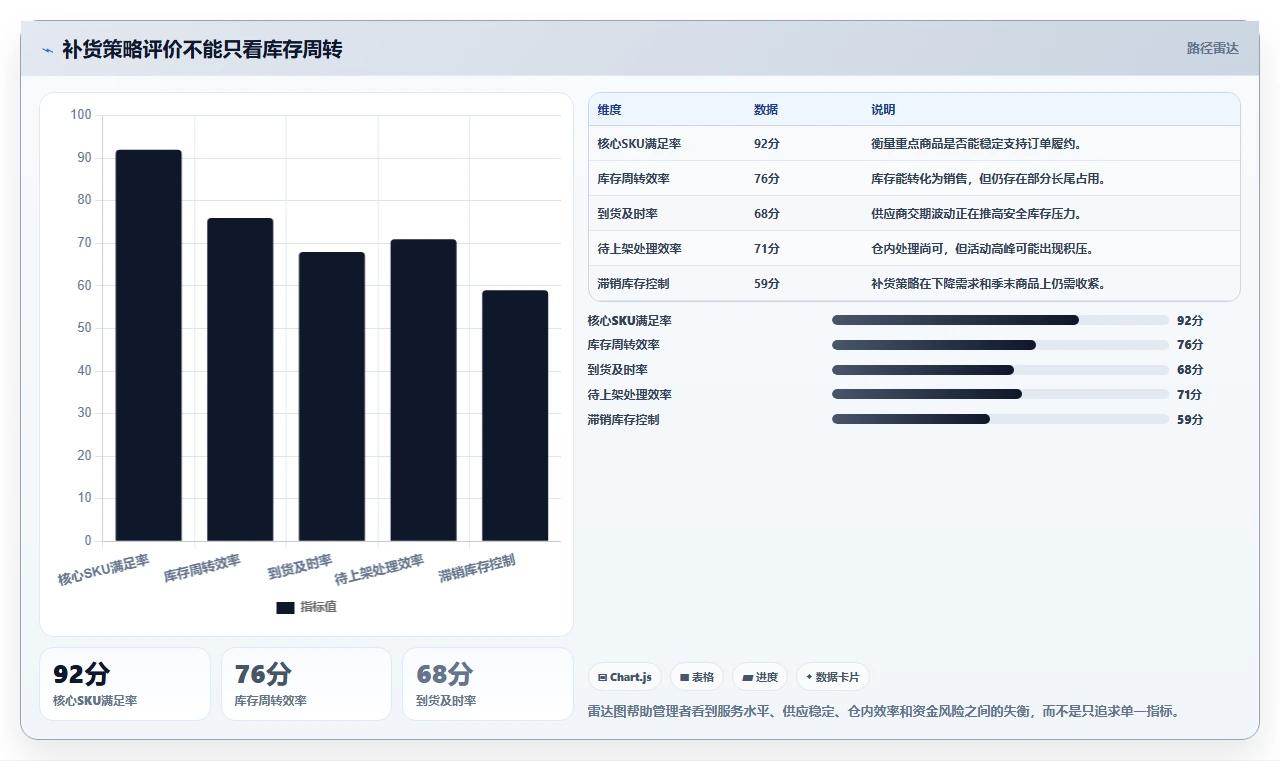Click the 核心SKU满足率 x-axis label

tap(103, 569)
